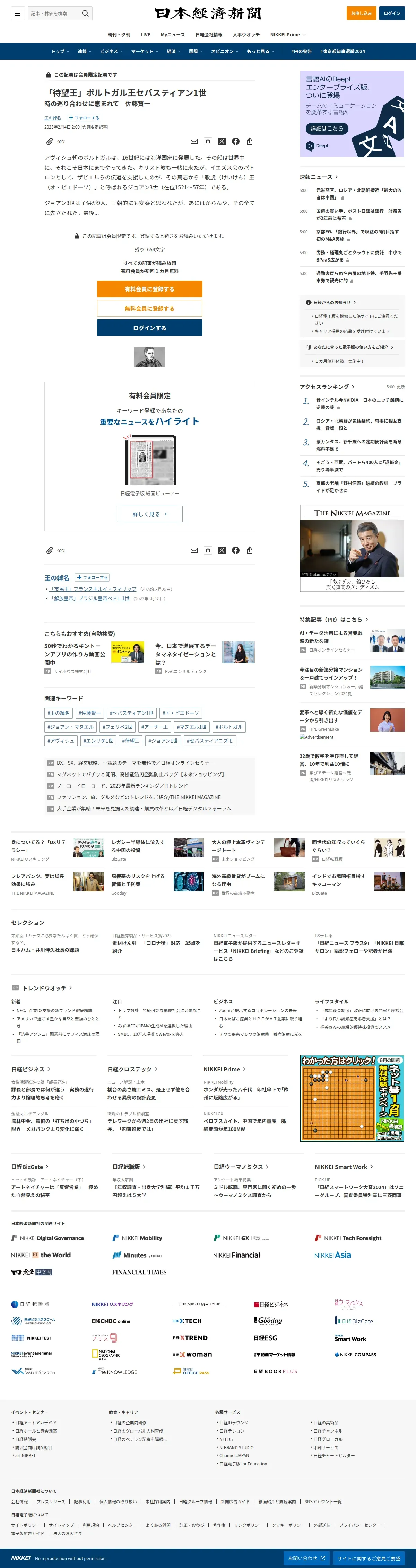Expand オピニオン navigation dropdown
Image resolution: width=416 pixels, height=1568 pixels.
pyautogui.click(x=225, y=51)
